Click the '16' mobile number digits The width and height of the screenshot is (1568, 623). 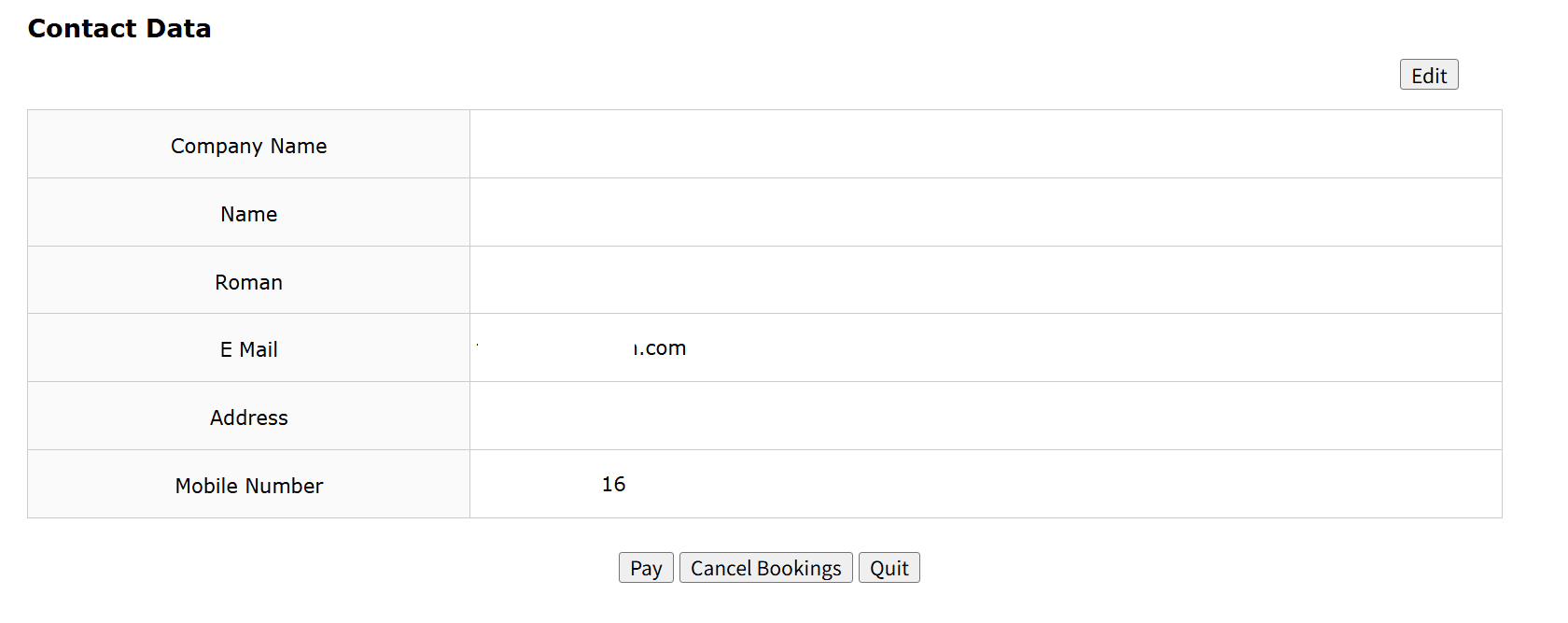click(x=613, y=485)
